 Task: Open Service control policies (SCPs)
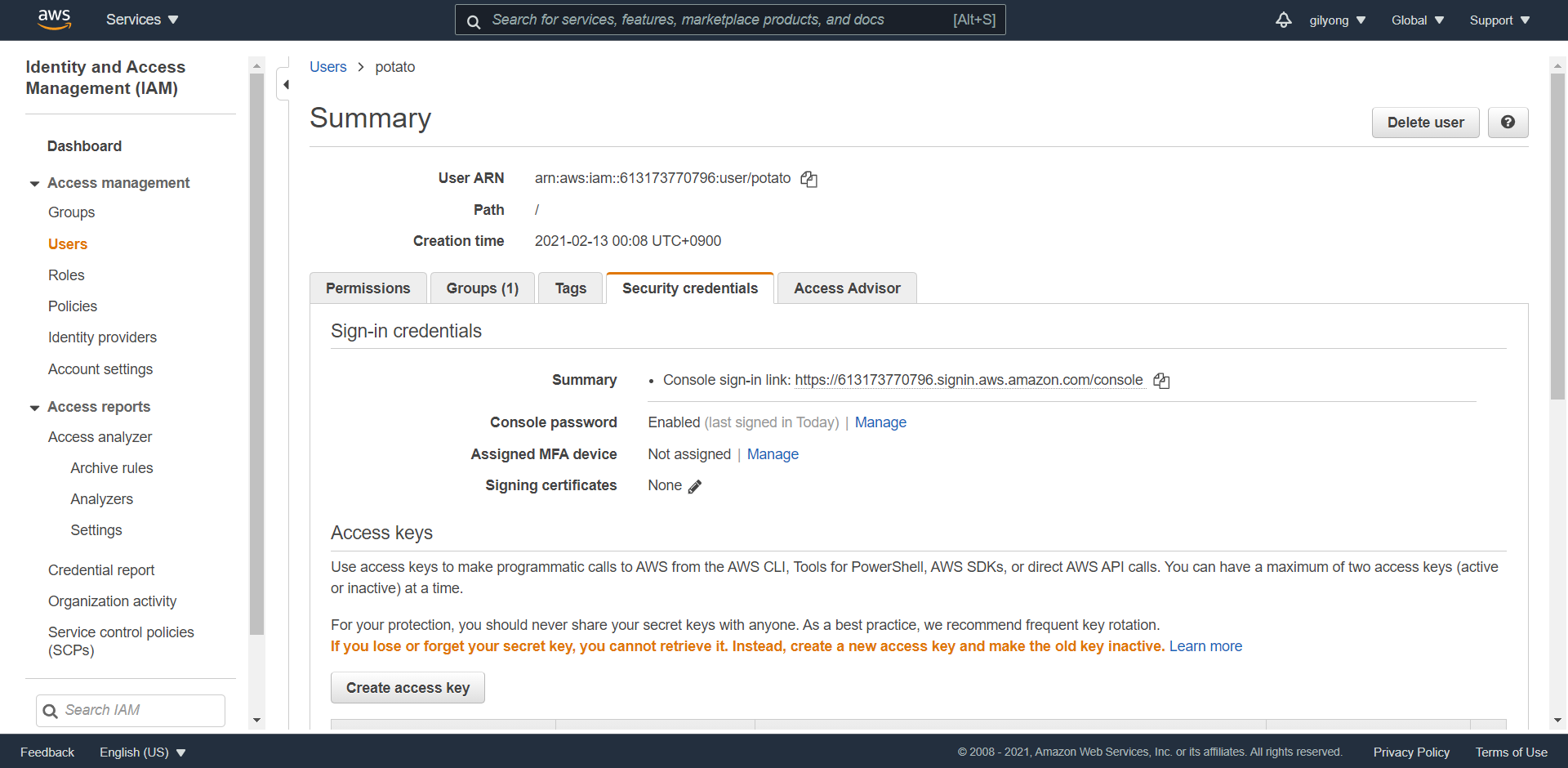121,641
